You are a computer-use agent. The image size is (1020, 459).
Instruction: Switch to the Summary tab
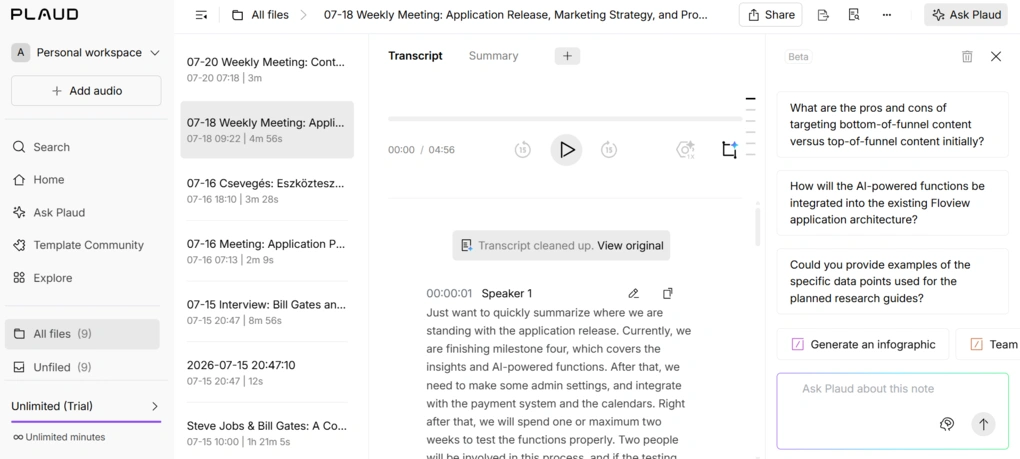tap(493, 56)
